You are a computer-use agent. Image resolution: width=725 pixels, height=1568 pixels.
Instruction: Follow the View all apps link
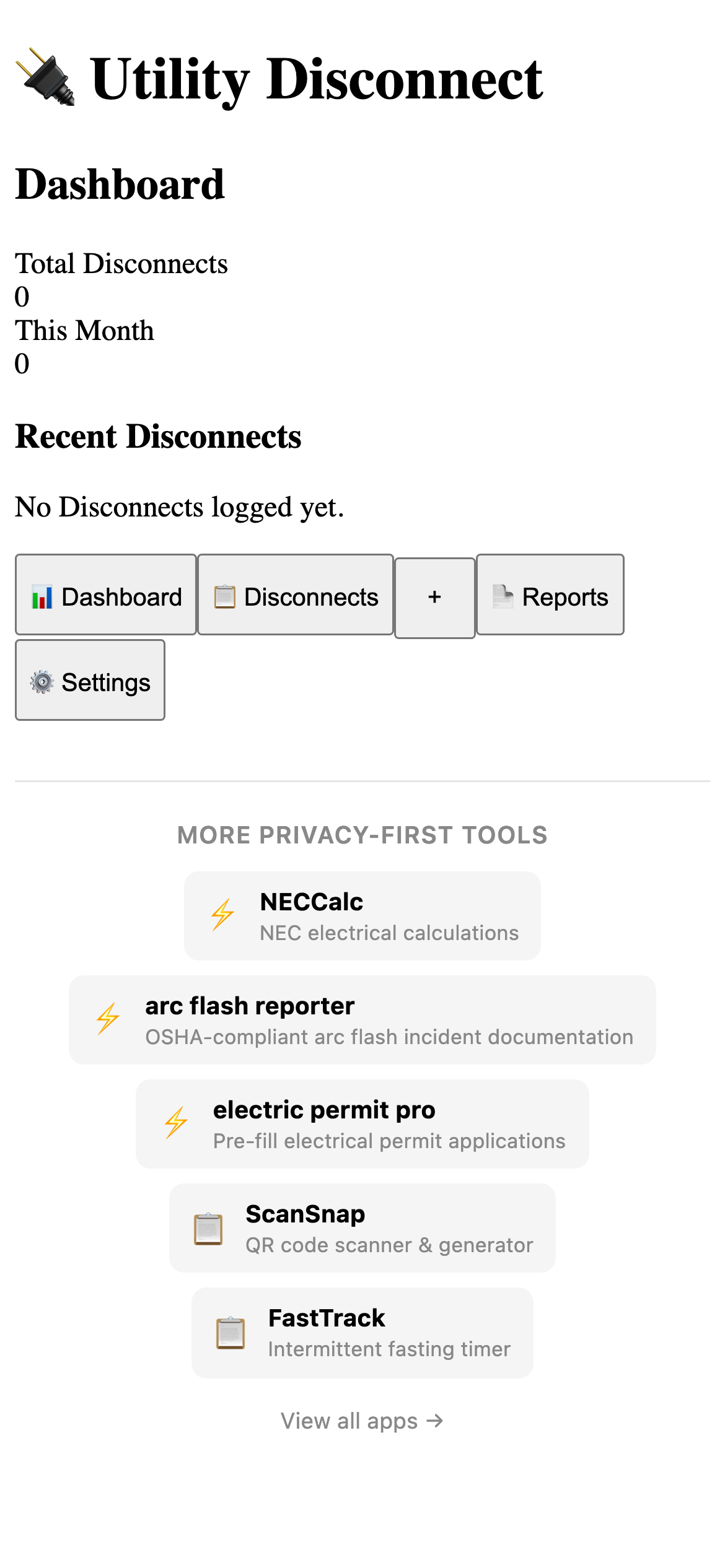pos(361,1421)
